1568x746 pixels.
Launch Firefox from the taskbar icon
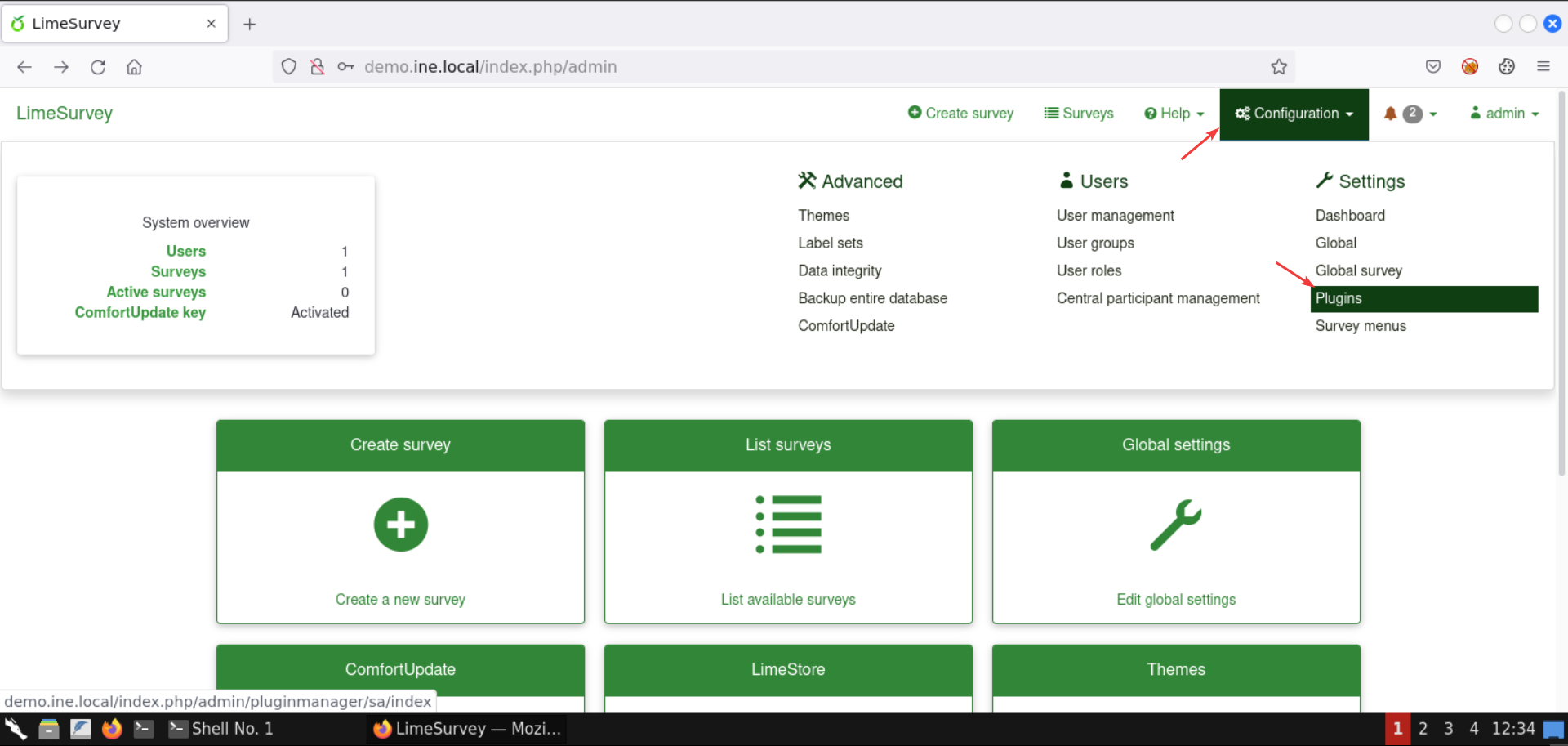tap(112, 728)
